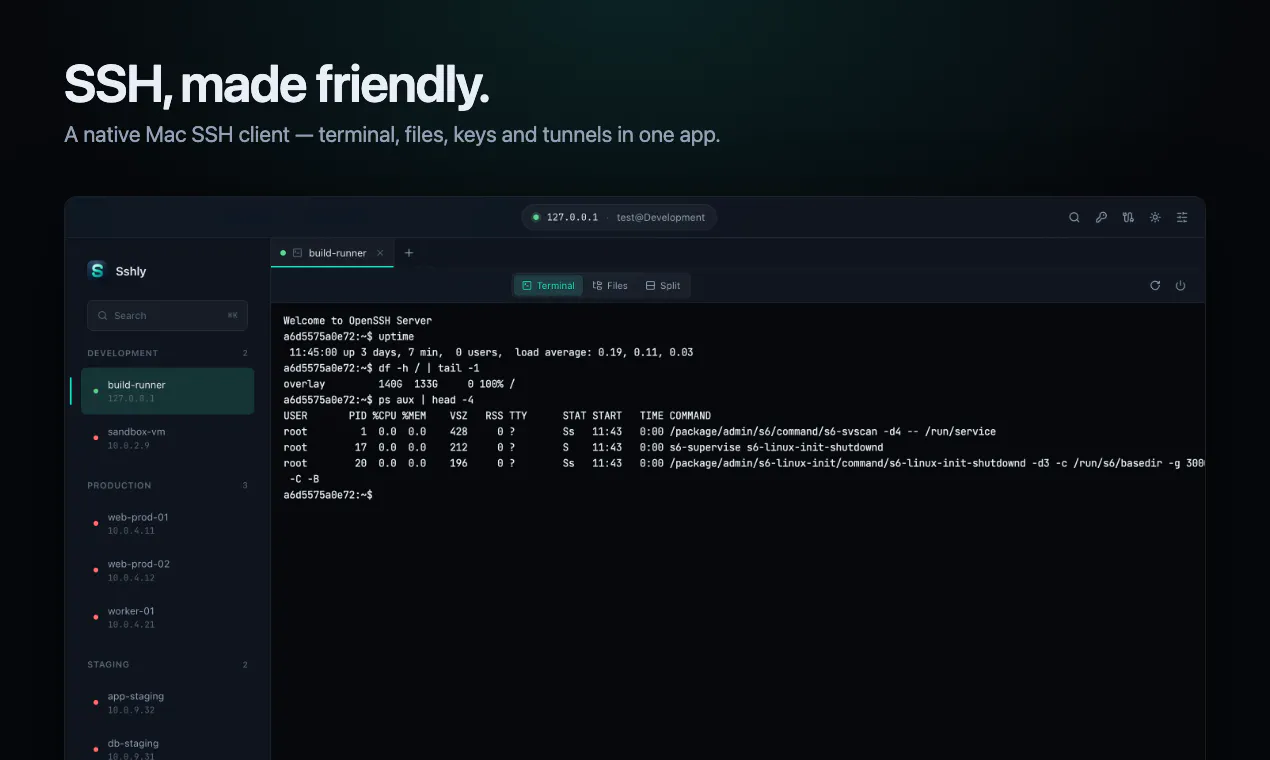Click the Sshly logo icon
This screenshot has width=1270, height=760.
(96, 270)
